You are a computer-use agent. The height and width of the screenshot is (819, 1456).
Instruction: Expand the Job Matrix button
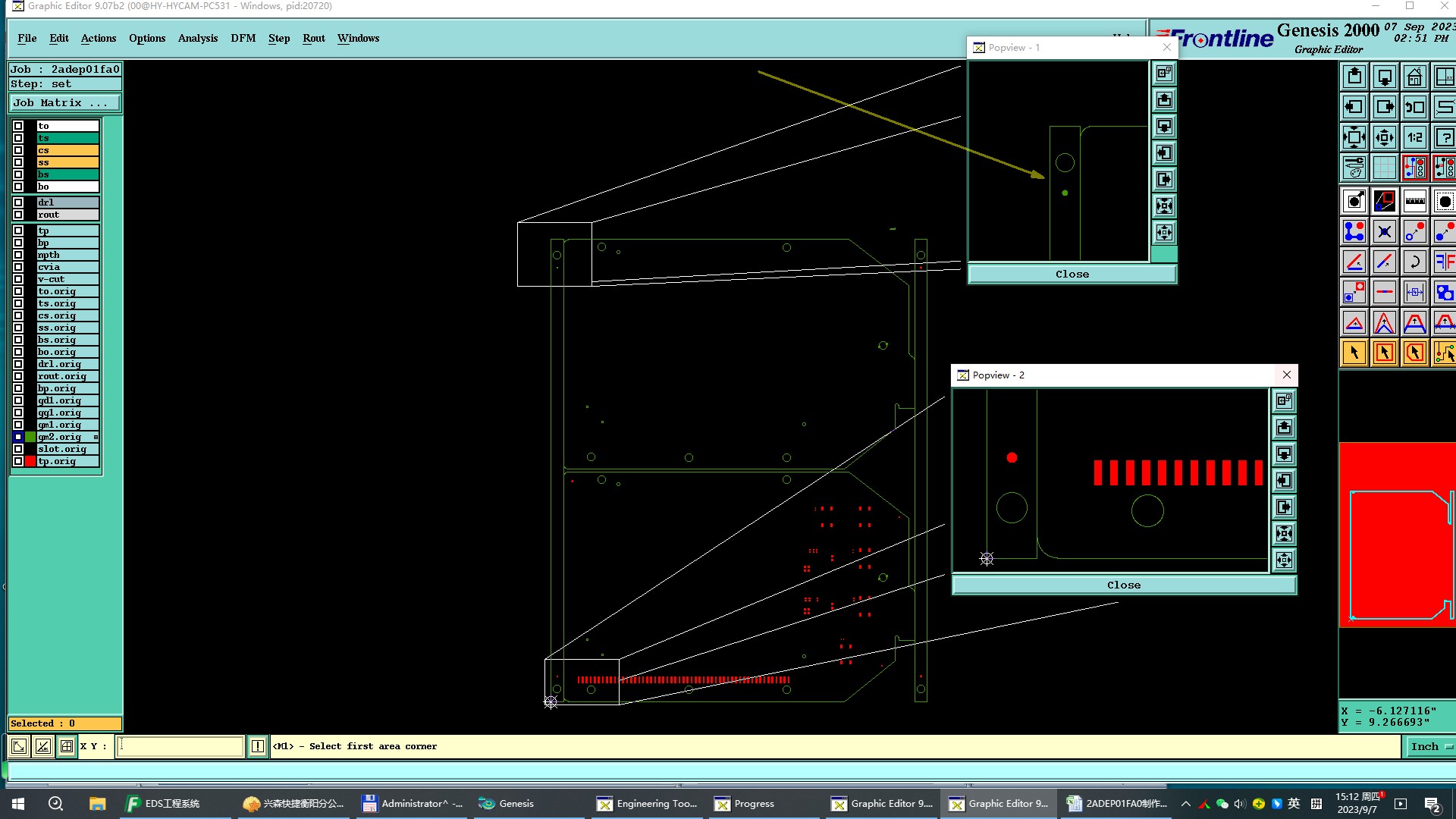(x=64, y=103)
